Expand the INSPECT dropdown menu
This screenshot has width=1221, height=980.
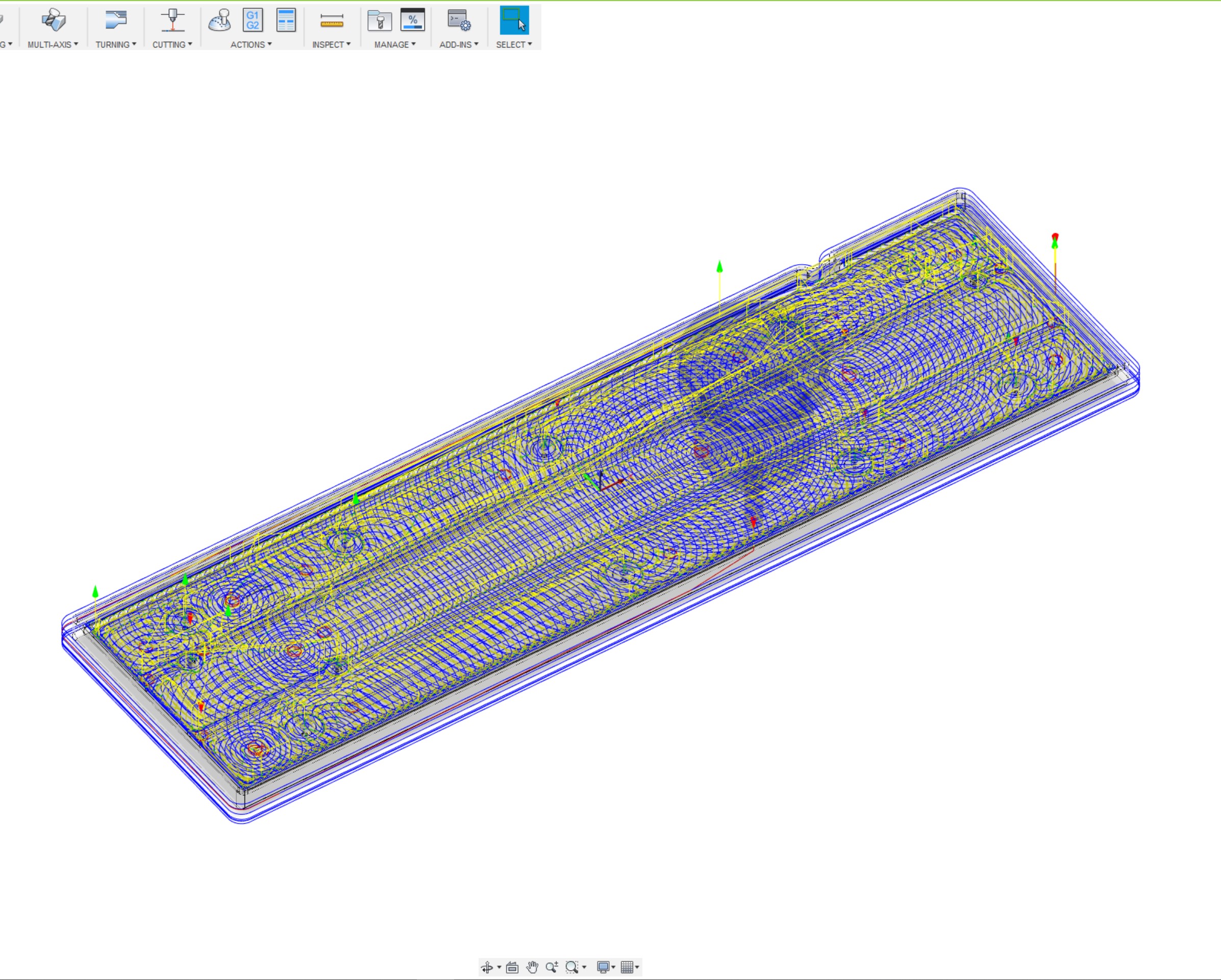(331, 44)
